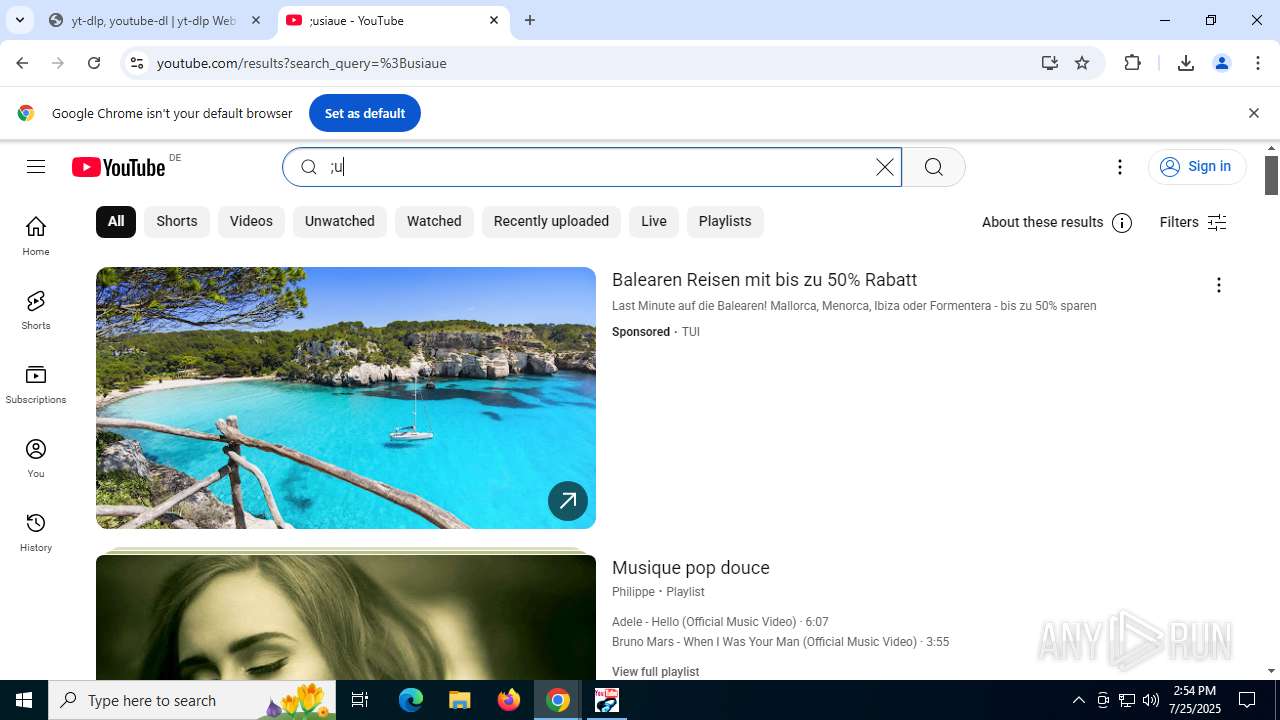Select the Playlists filter chip
The image size is (1280, 720).
725,222
